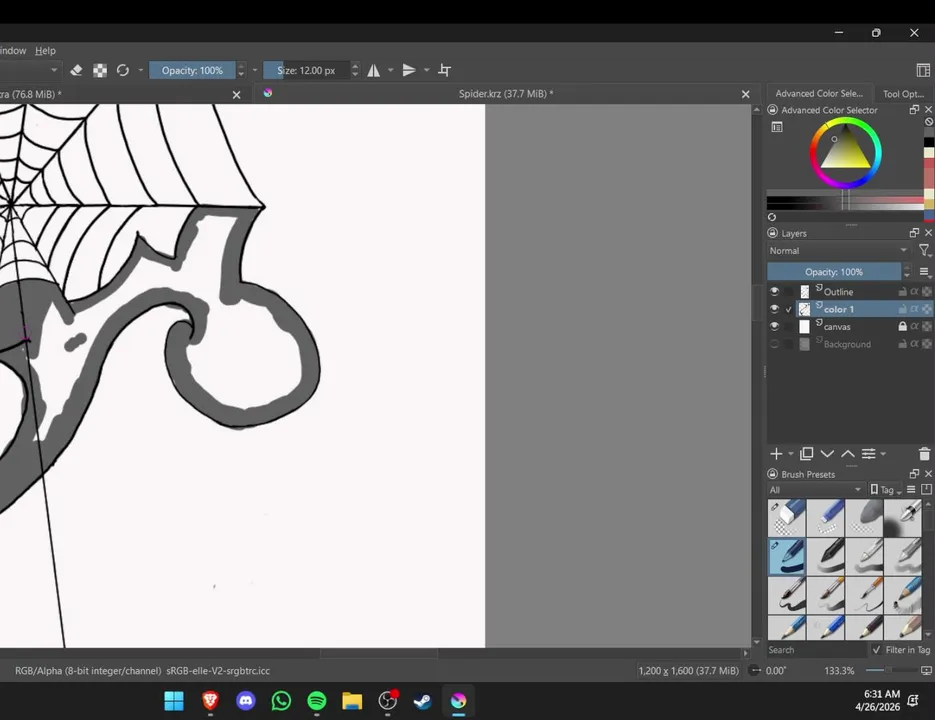Float the Layers docker
The height and width of the screenshot is (720, 935).
tap(914, 233)
